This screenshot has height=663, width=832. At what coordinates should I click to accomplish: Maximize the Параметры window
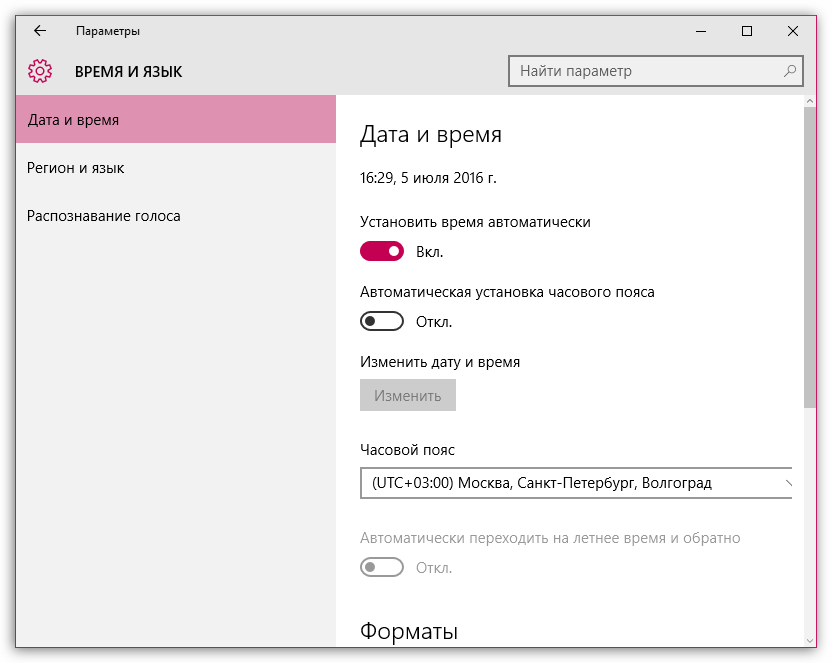[x=747, y=31]
